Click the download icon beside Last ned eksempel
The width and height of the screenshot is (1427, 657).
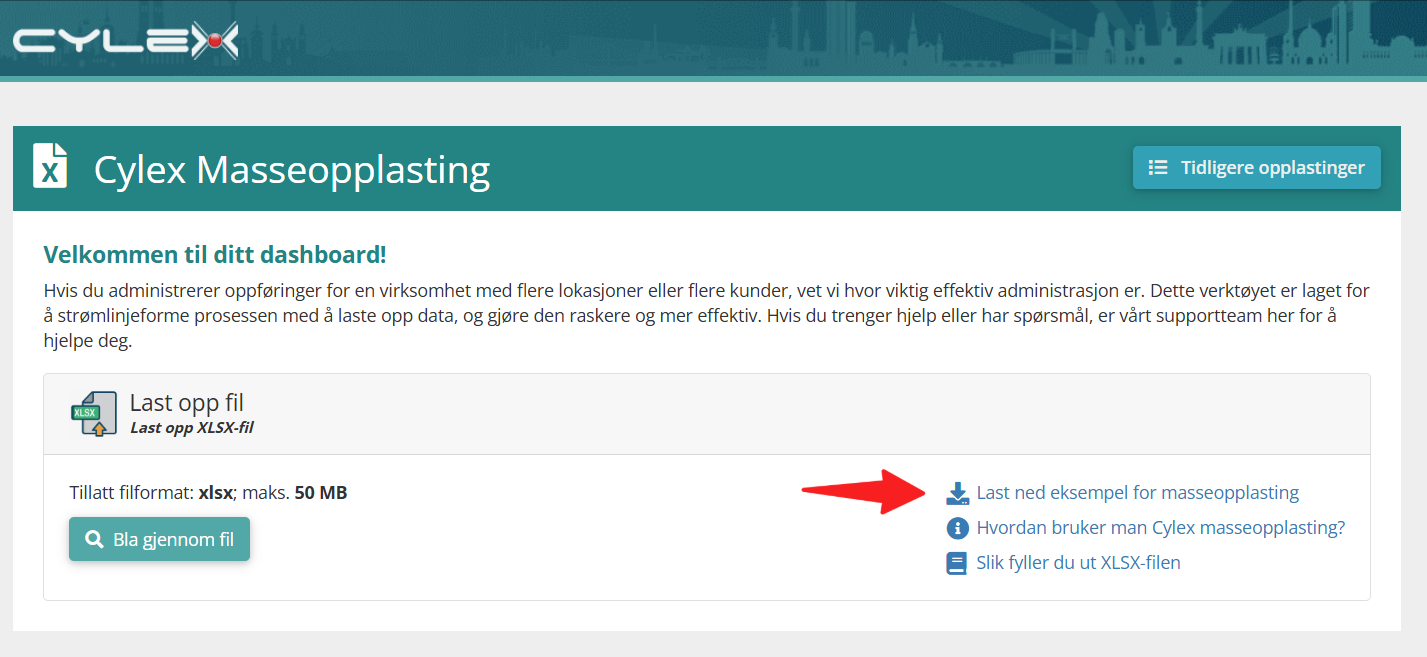click(x=958, y=493)
